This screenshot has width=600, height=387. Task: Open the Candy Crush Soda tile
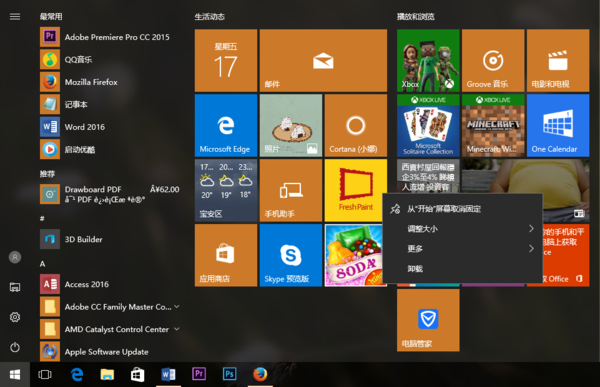(x=354, y=255)
